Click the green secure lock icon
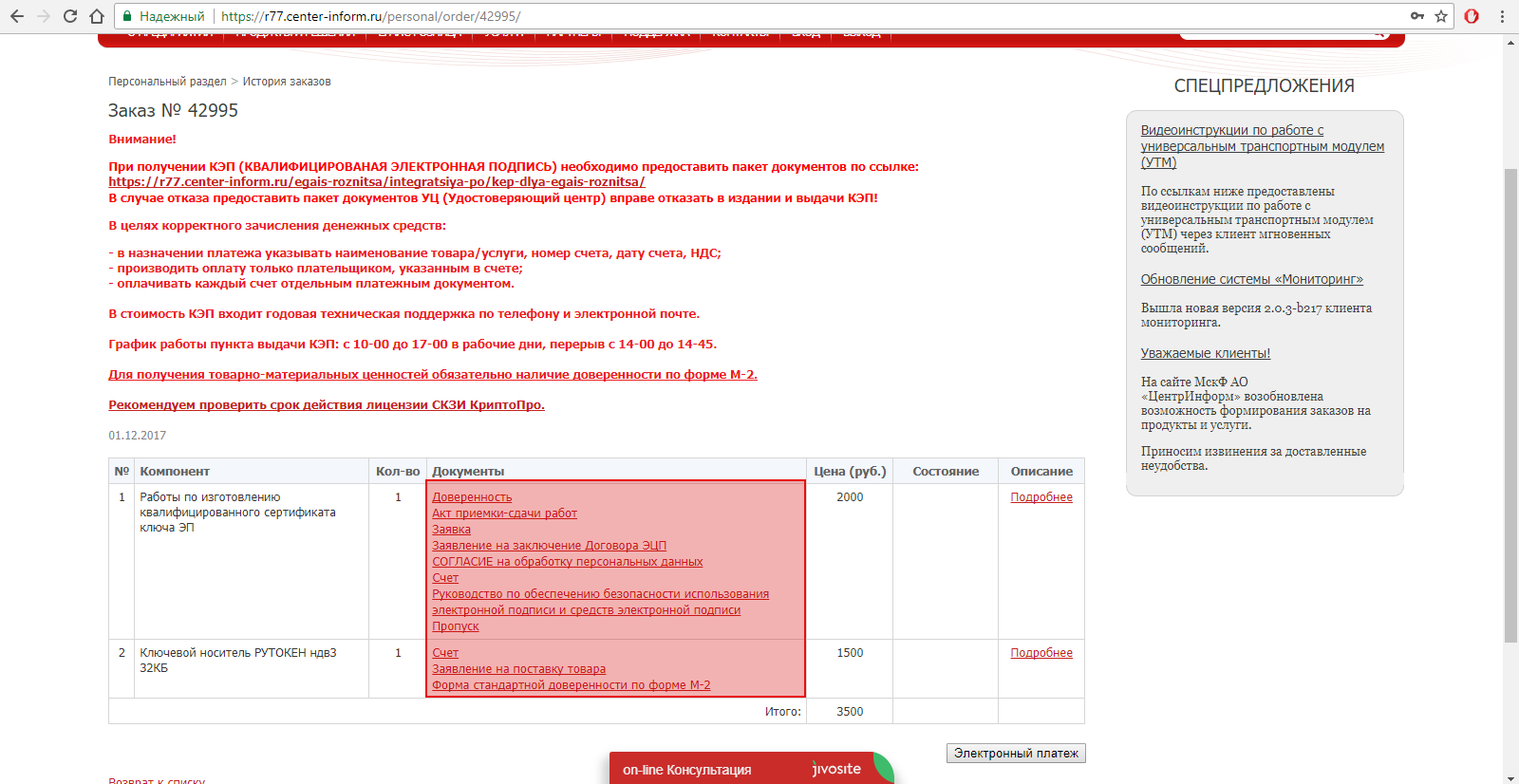The image size is (1519, 784). tap(127, 16)
